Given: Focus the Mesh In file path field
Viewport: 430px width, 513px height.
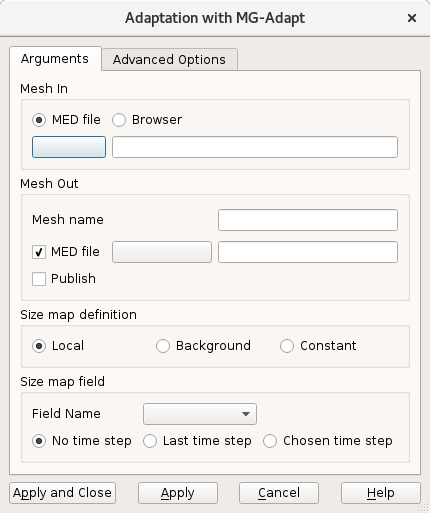Looking at the screenshot, I should click(x=255, y=147).
